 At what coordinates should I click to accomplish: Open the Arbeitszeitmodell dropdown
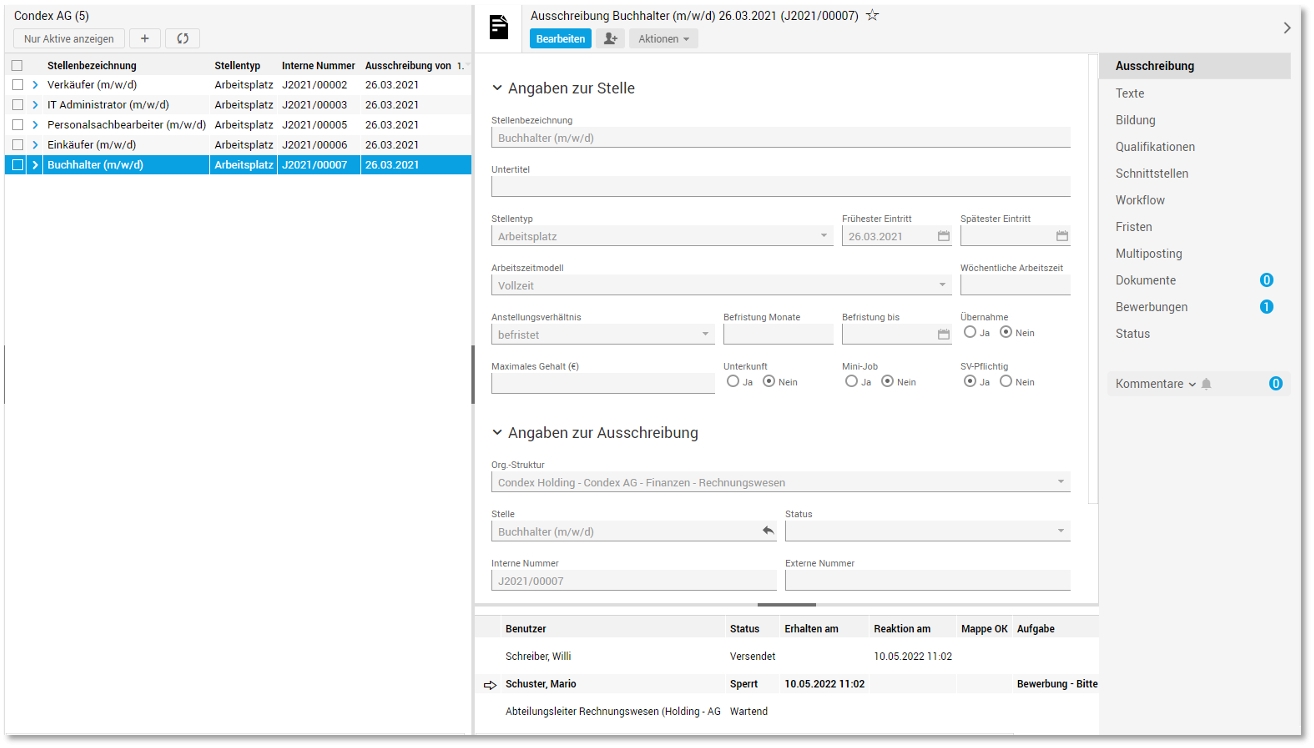pyautogui.click(x=943, y=286)
